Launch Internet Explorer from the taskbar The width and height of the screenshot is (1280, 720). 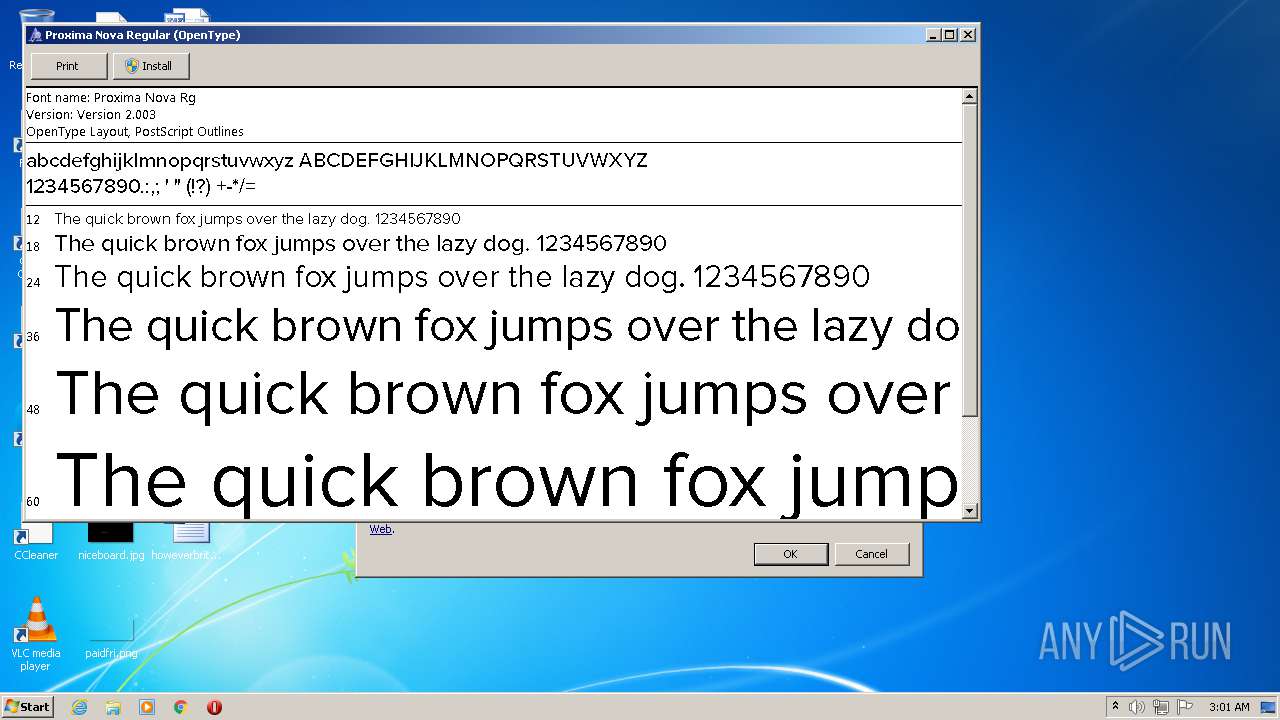[79, 707]
